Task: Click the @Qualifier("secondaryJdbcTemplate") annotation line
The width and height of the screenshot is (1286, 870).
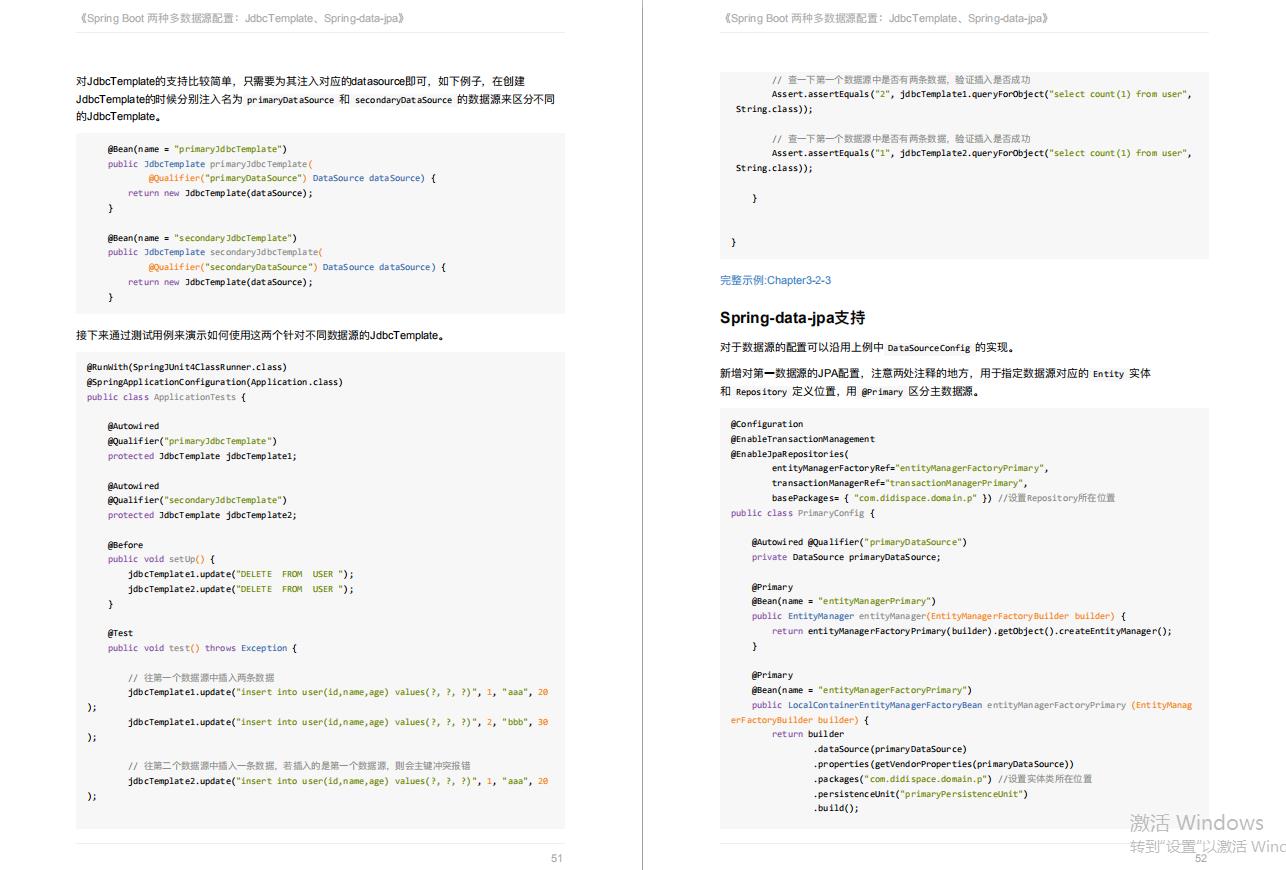Action: coord(197,500)
